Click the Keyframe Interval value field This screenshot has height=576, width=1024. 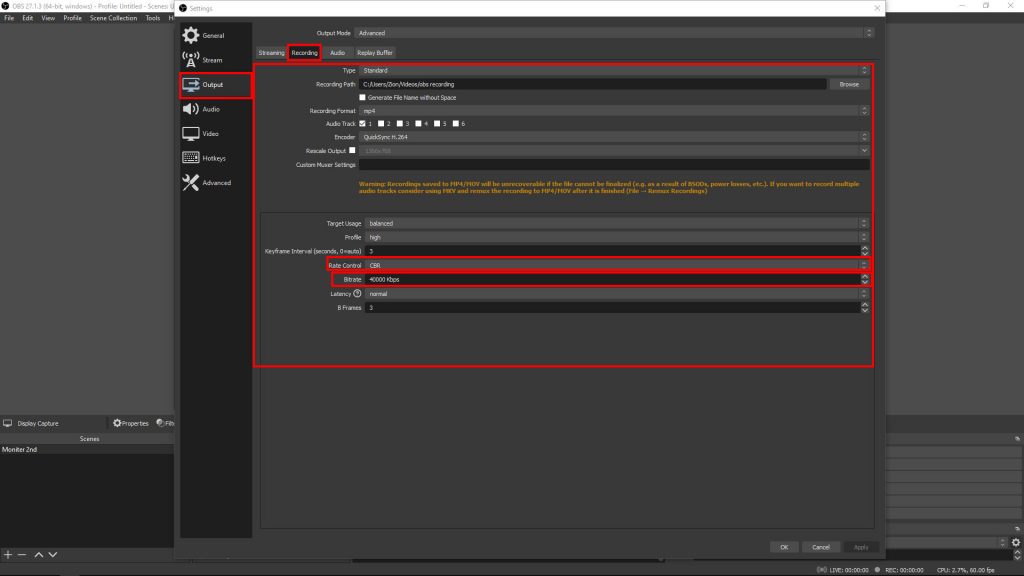click(x=613, y=251)
